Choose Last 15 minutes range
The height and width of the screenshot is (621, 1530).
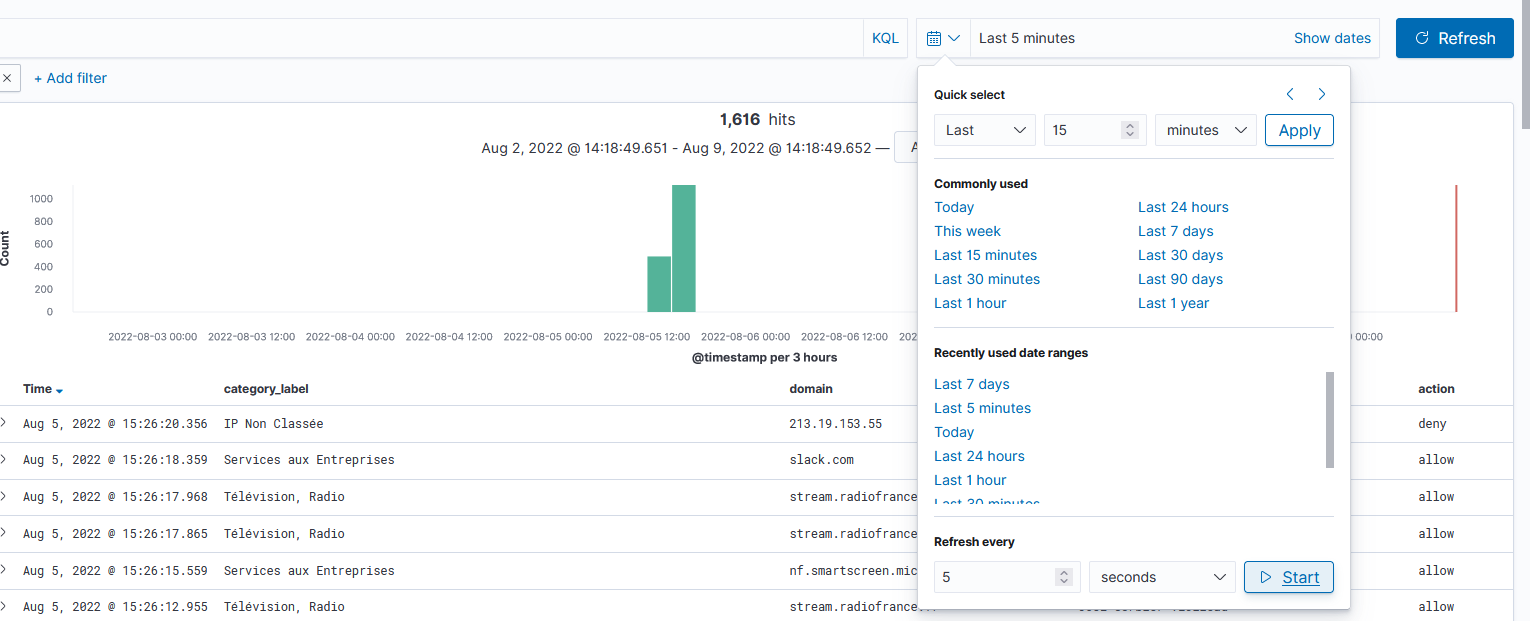click(x=985, y=255)
